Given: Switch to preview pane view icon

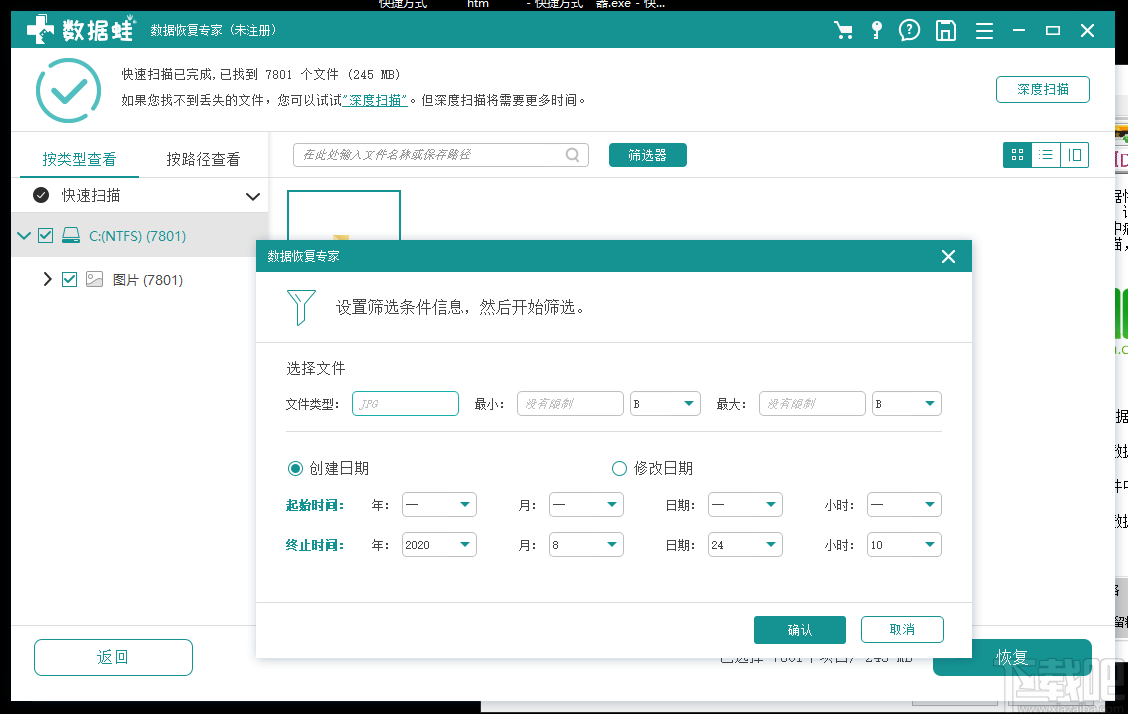Looking at the screenshot, I should [1075, 155].
